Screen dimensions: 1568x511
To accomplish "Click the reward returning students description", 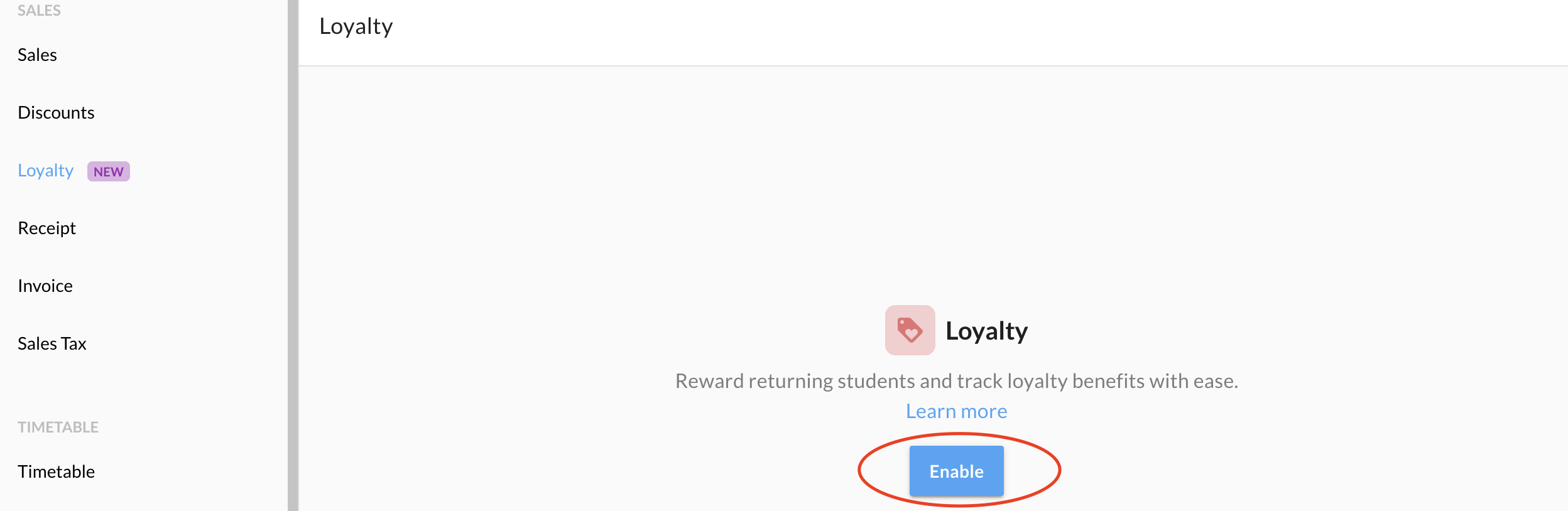I will [x=956, y=381].
